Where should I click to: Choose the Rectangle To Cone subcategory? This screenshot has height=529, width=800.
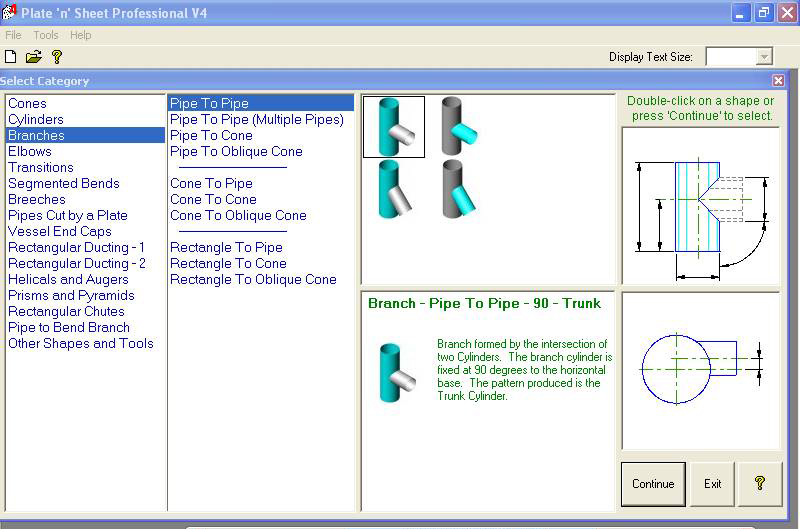click(261, 263)
